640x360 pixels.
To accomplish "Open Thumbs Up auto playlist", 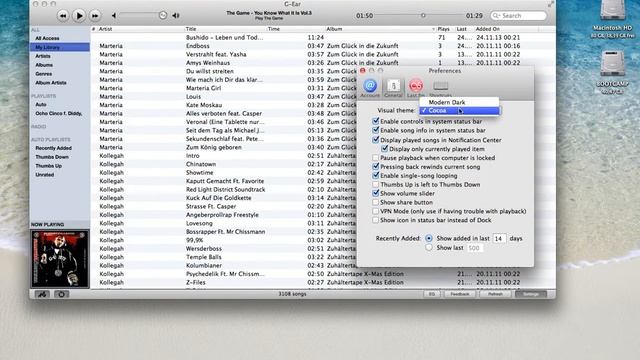I will (49, 166).
